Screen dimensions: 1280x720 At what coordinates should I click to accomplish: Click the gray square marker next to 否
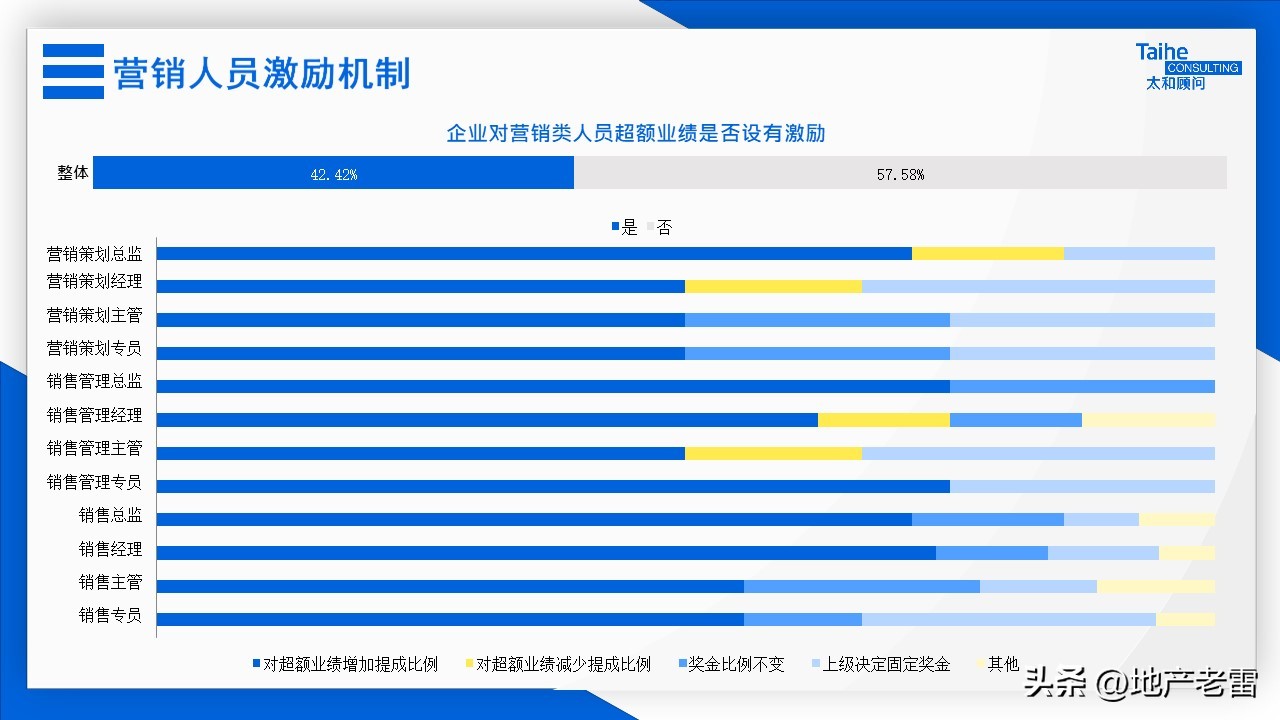651,226
